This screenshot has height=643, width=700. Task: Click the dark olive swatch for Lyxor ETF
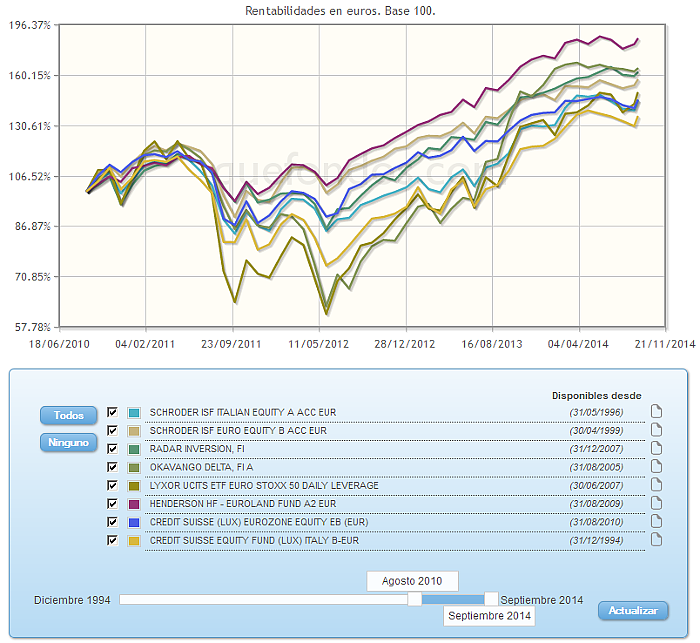click(134, 486)
